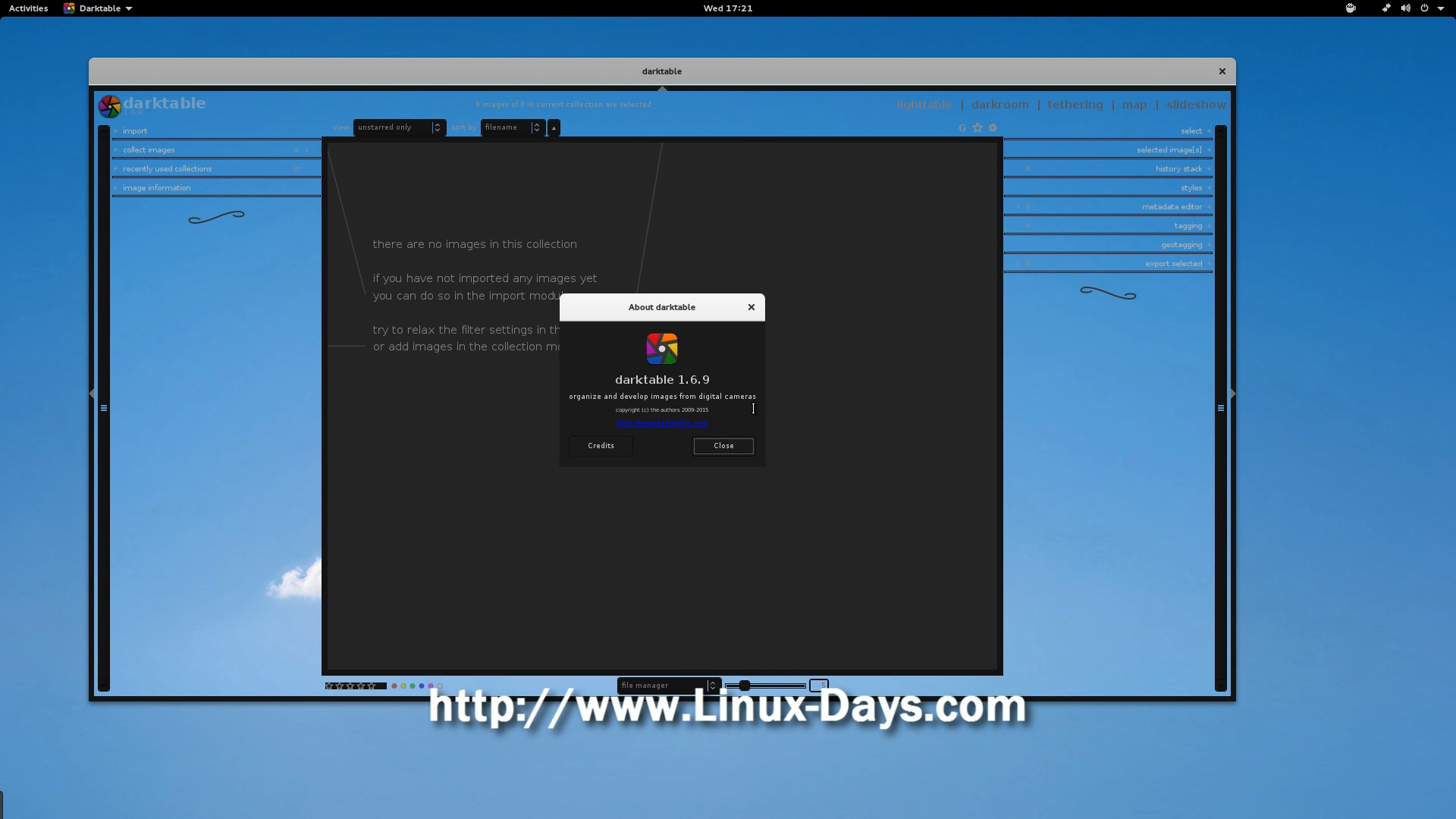Click the Darktable icon in GNOME top bar

pos(69,8)
